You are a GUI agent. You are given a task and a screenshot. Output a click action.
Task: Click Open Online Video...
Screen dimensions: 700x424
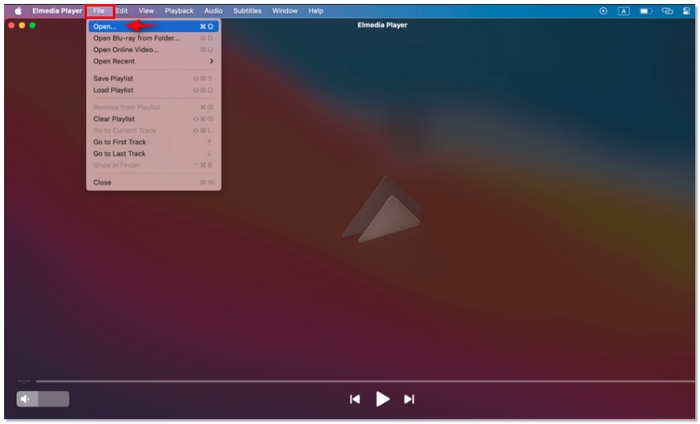pos(125,49)
